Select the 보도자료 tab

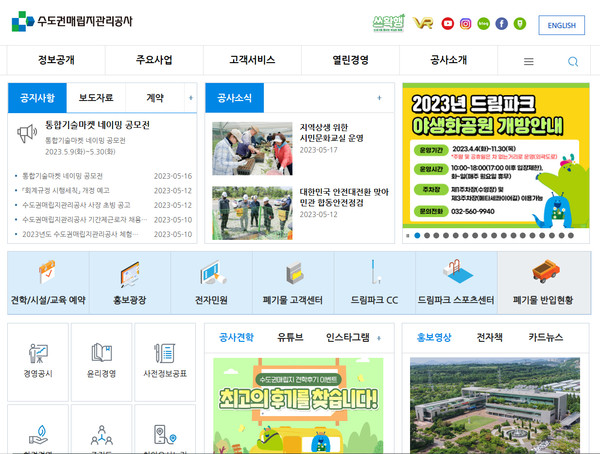[x=96, y=98]
